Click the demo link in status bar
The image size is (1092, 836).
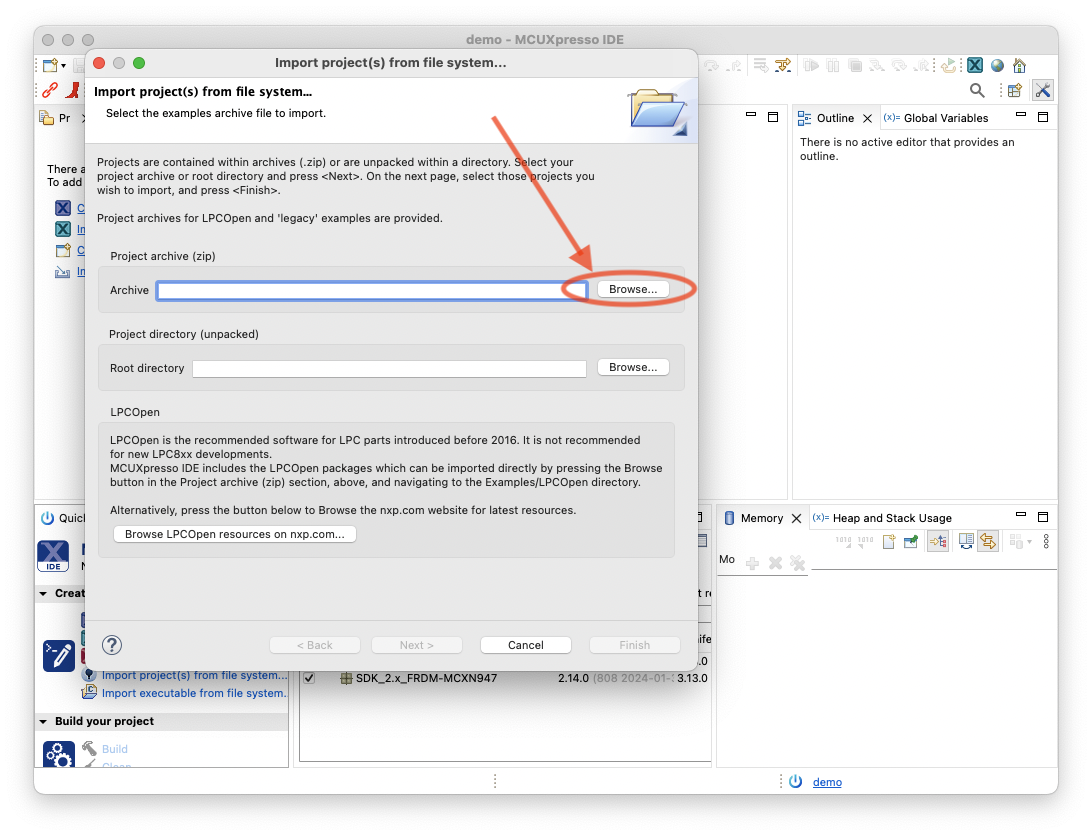coord(827,782)
